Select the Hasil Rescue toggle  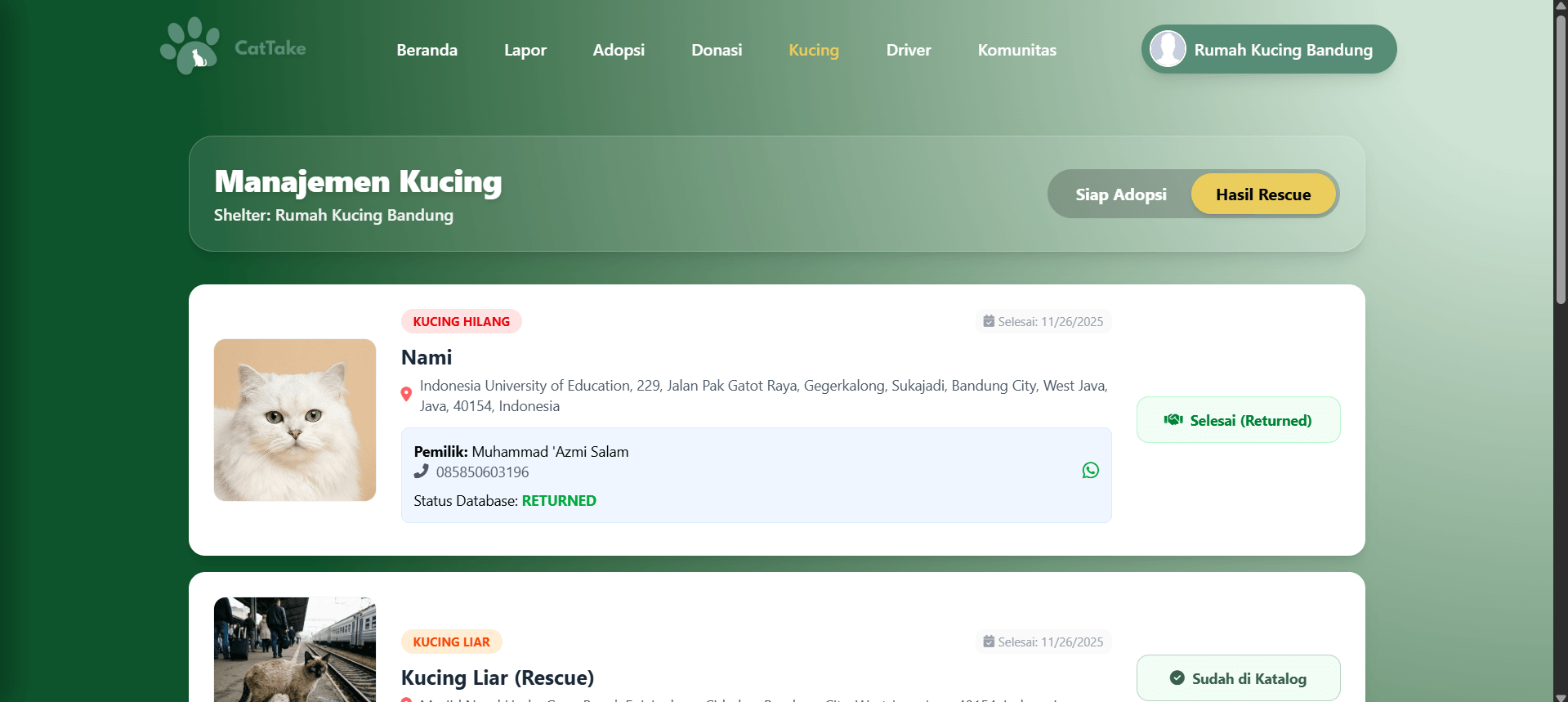[1262, 195]
